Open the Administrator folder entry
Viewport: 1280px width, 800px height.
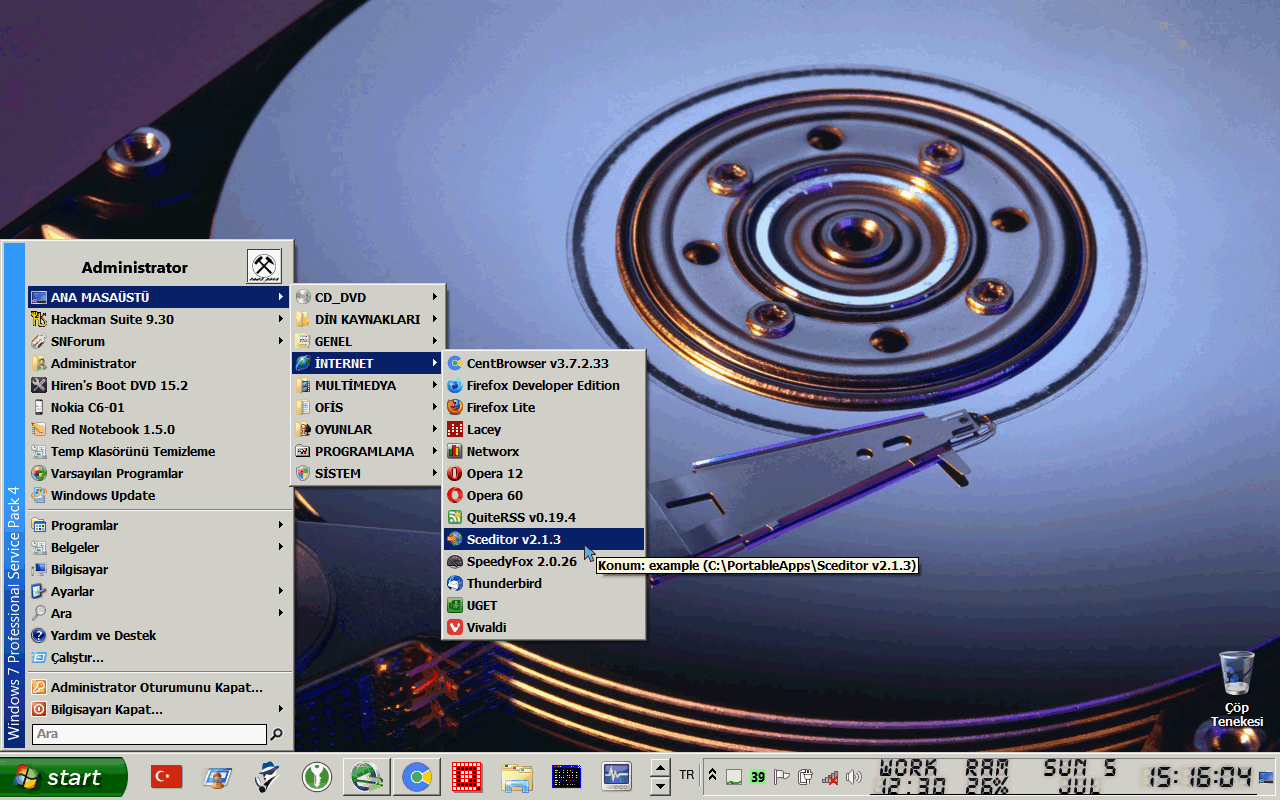coord(159,363)
